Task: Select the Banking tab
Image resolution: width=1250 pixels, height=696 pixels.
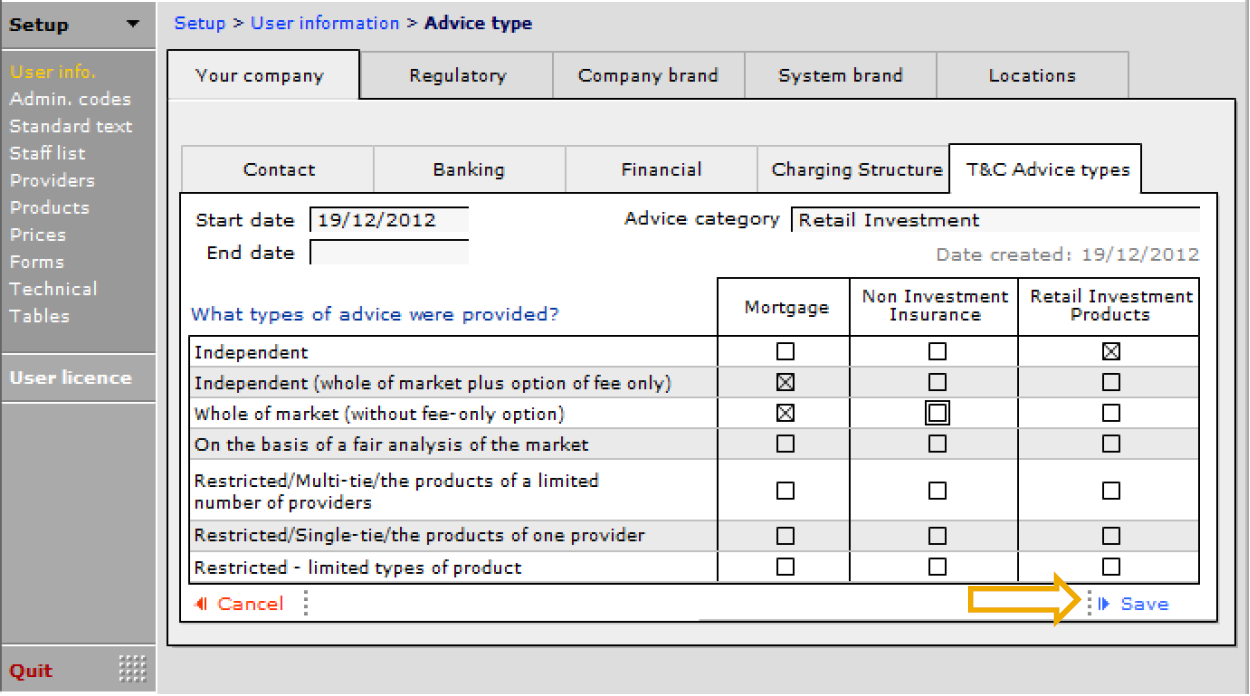Action: [469, 170]
